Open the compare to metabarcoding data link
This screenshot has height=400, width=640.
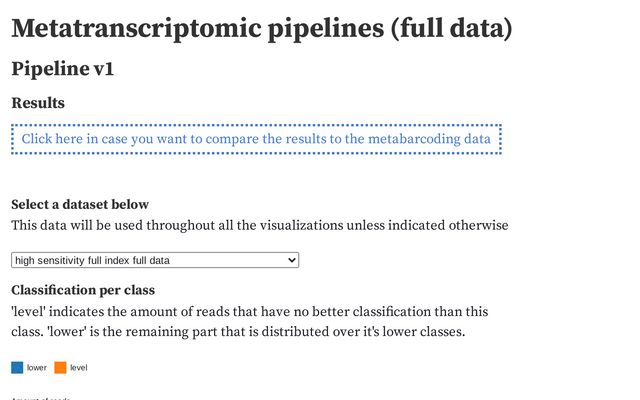256,139
